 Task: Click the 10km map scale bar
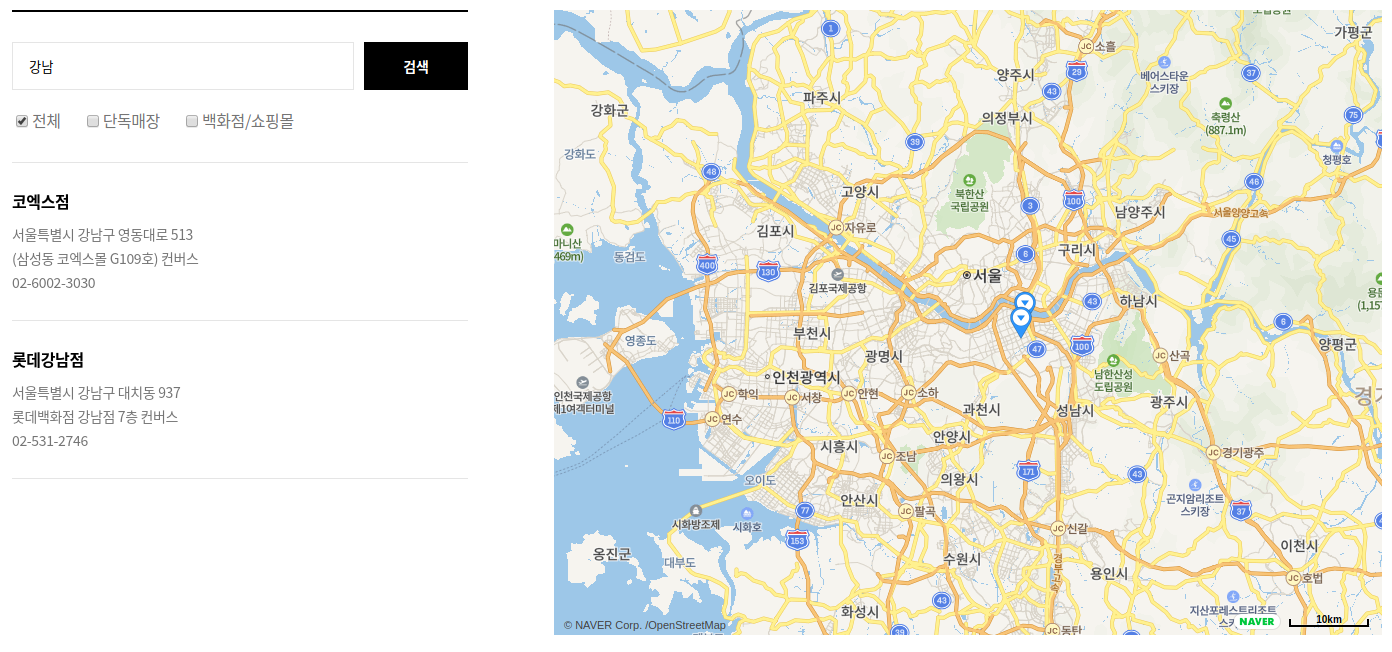coord(1329,621)
